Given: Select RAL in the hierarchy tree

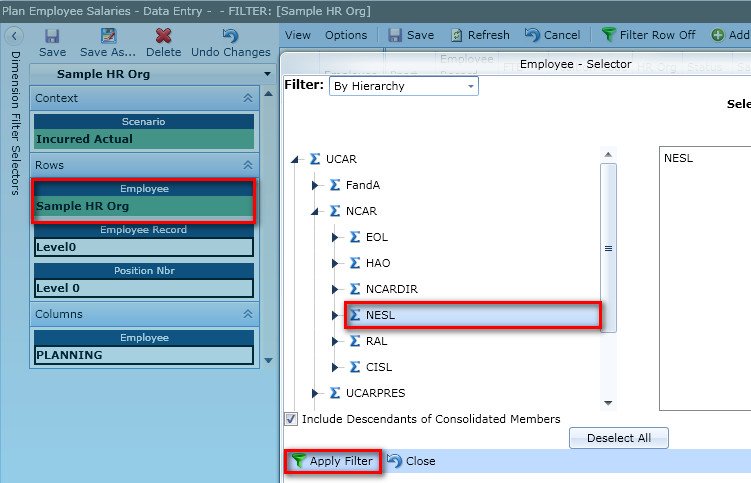Looking at the screenshot, I should pyautogui.click(x=376, y=341).
